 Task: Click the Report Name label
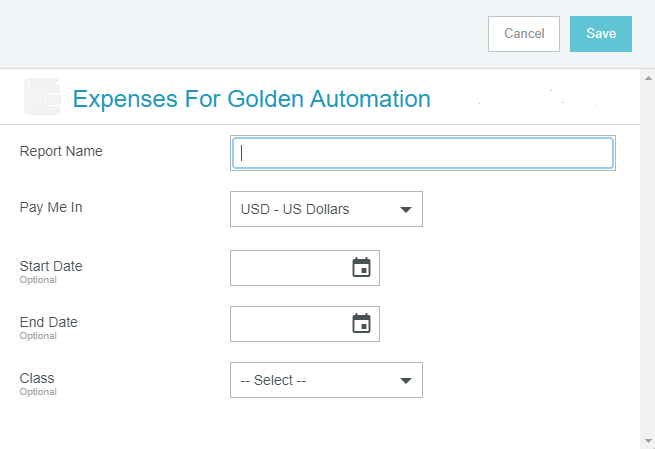pyautogui.click(x=61, y=151)
